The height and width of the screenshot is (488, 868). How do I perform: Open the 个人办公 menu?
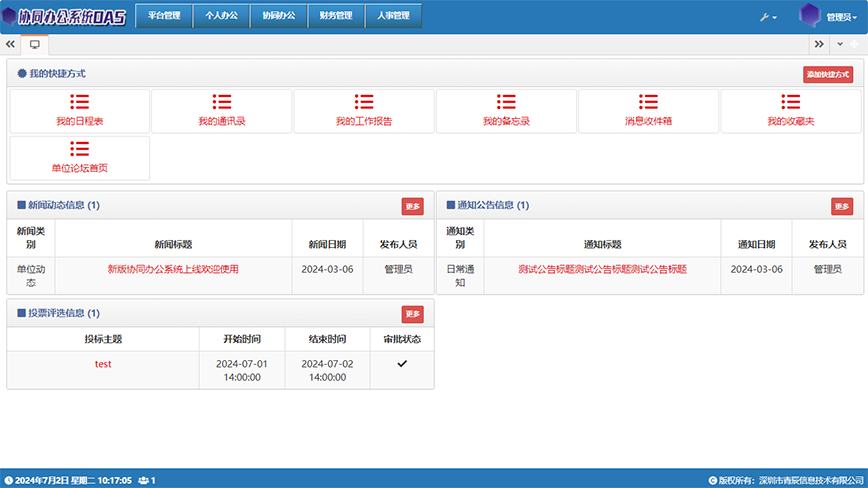(x=221, y=15)
